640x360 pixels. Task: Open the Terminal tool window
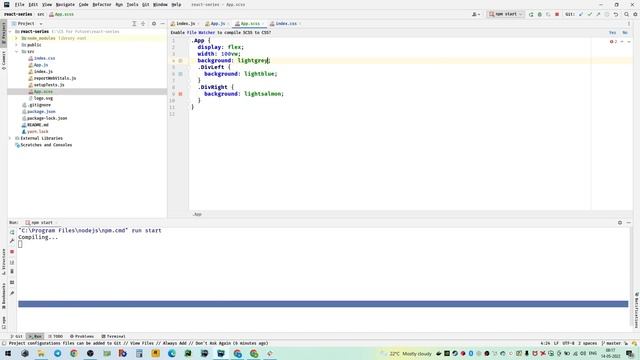[x=113, y=336]
